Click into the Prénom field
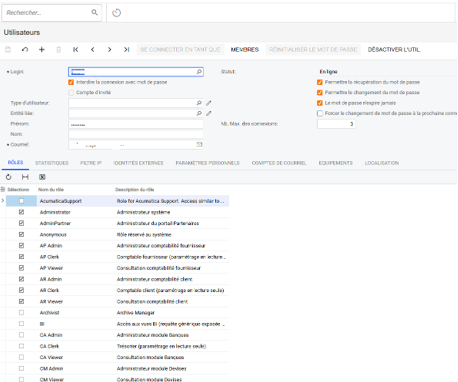The image size is (458, 382). tap(136, 124)
